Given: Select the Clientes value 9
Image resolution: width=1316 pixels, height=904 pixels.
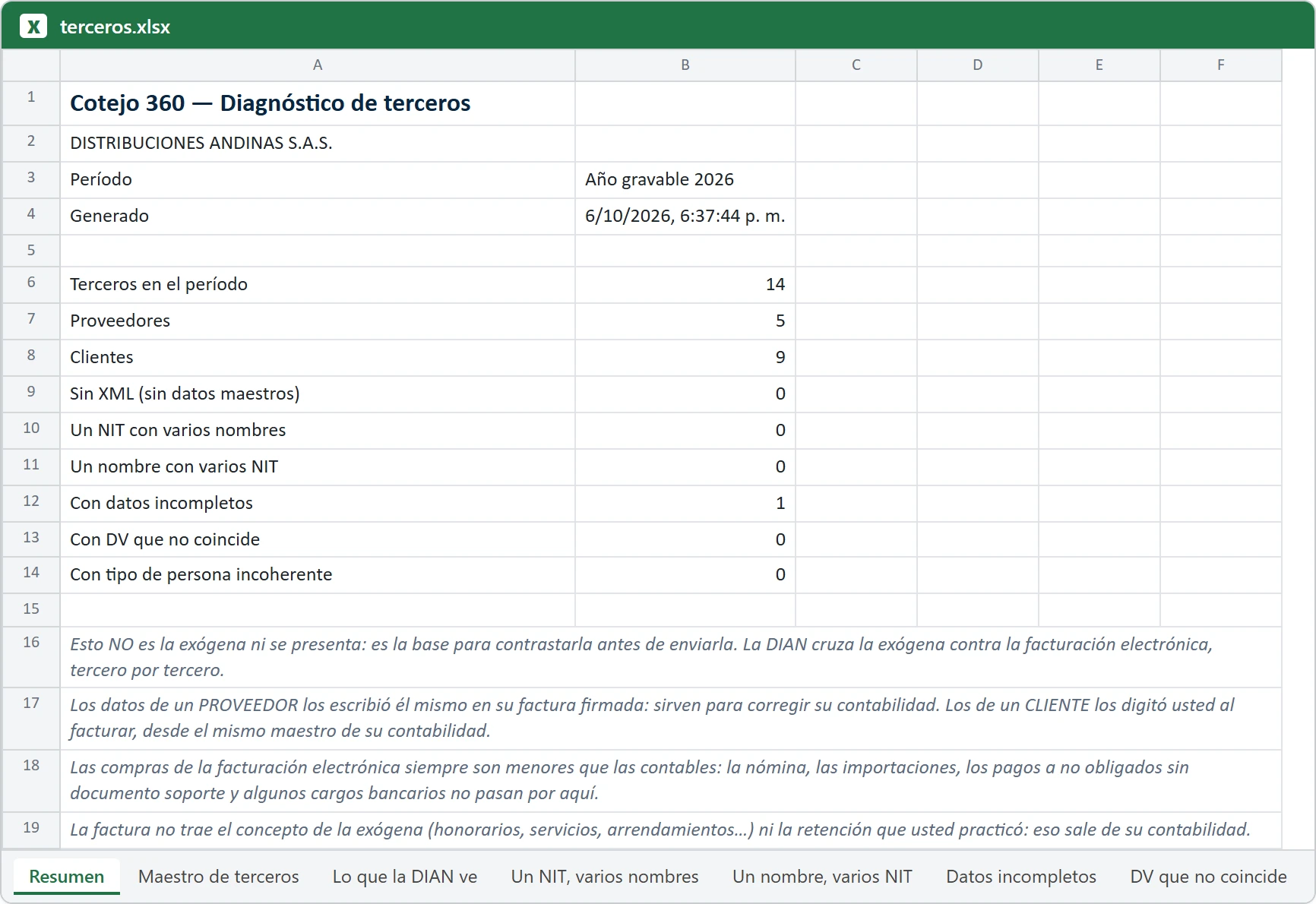Looking at the screenshot, I should (685, 358).
